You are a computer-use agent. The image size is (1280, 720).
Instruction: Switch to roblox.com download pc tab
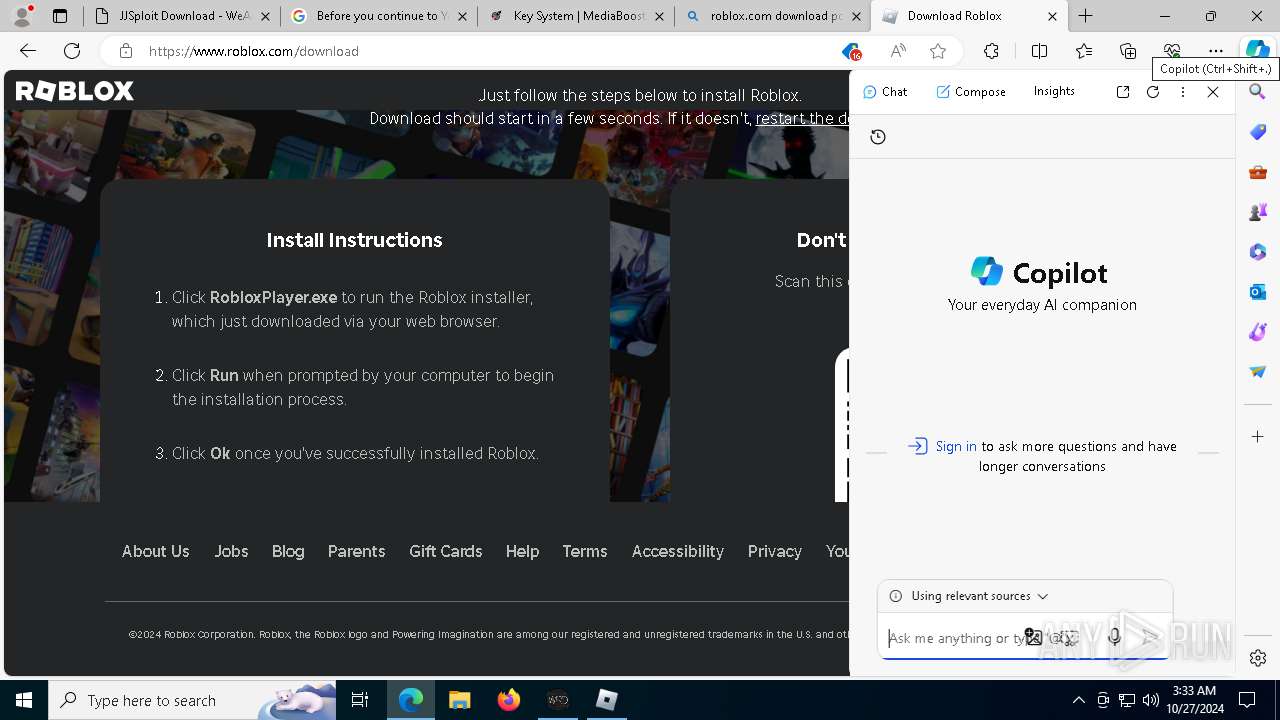[772, 16]
